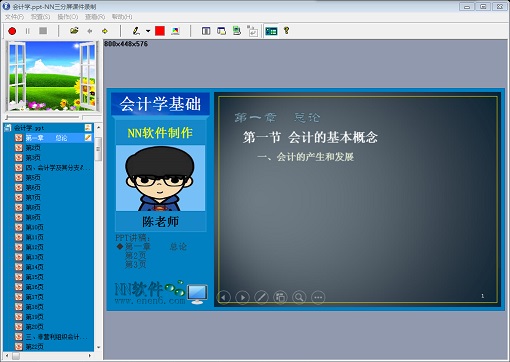Click the horizontal scrollbar right arrow
This screenshot has height=362, width=510.
90,356
